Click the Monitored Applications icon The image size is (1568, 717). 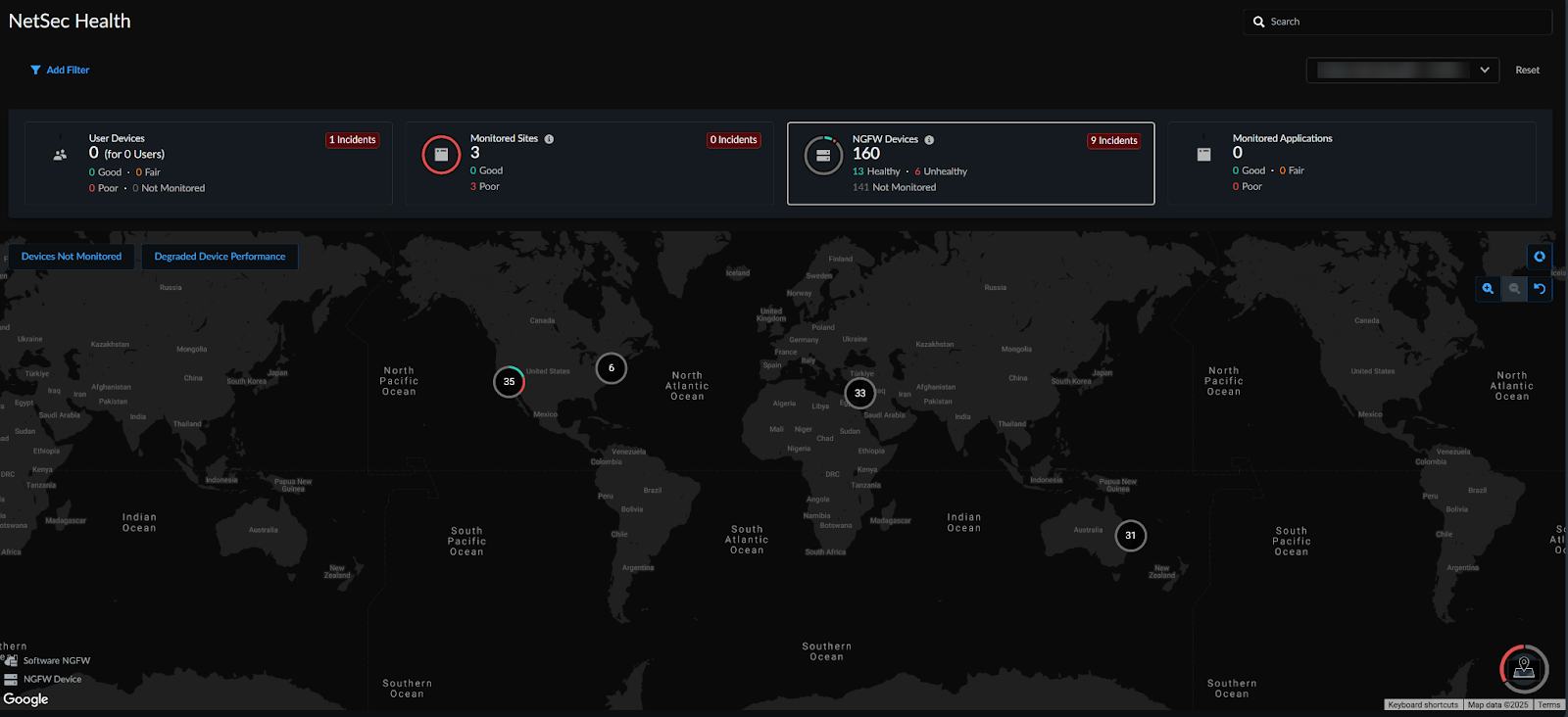click(x=1204, y=155)
